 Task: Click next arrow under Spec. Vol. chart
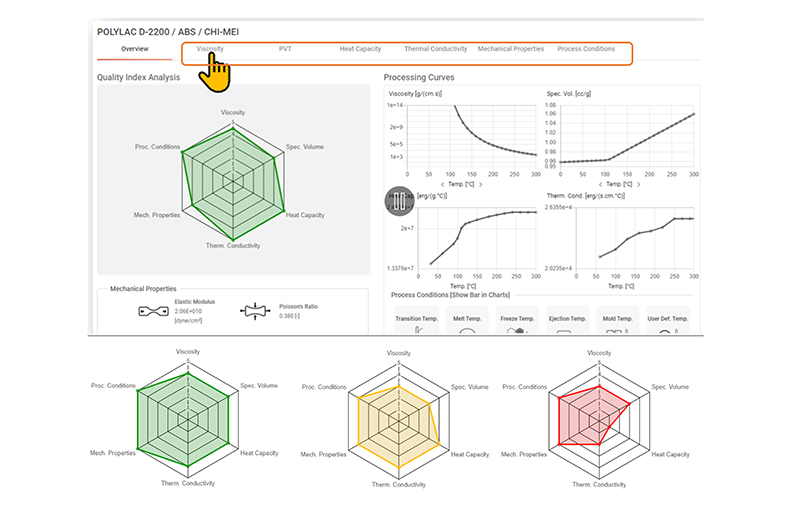point(639,184)
